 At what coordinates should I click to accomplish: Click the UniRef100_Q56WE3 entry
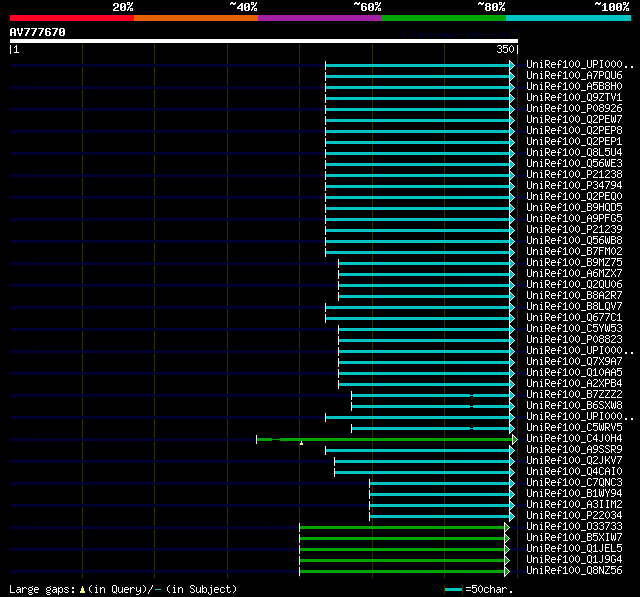coord(574,164)
